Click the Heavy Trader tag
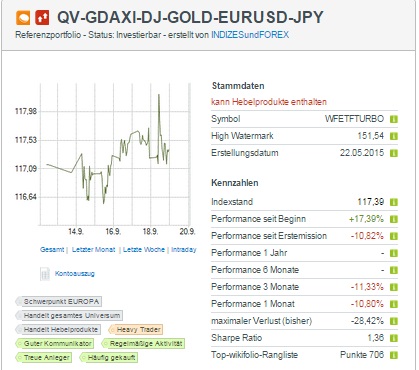Viewport: 419px width, 370px height. click(136, 330)
